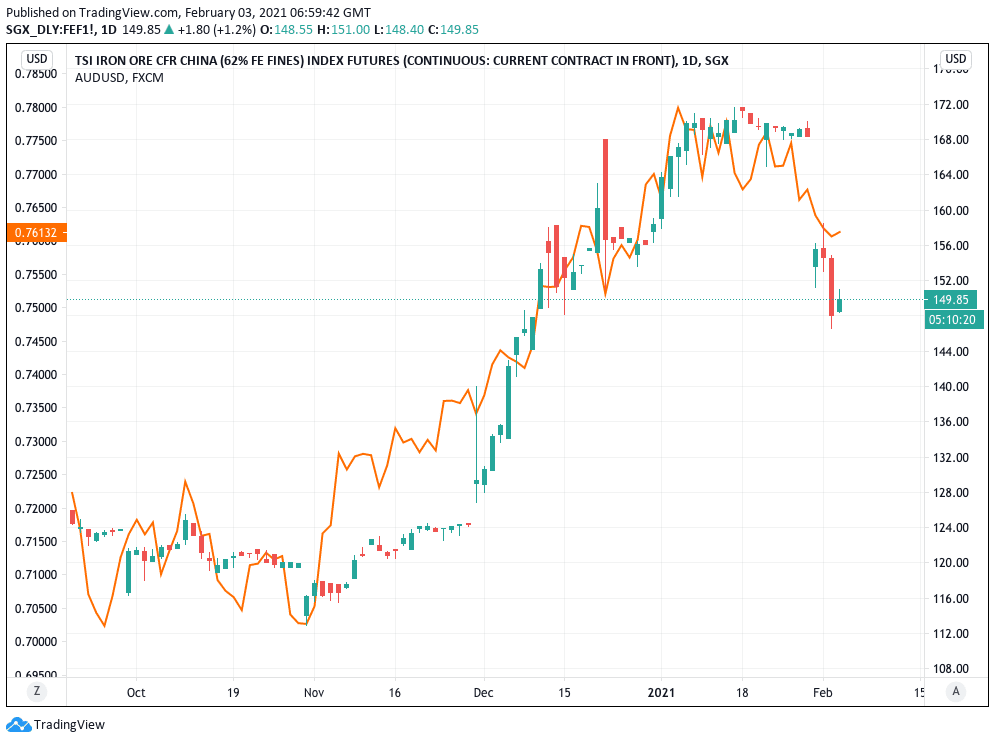Click the TradingView text at bottom left
The image size is (995, 743).
tap(69, 725)
